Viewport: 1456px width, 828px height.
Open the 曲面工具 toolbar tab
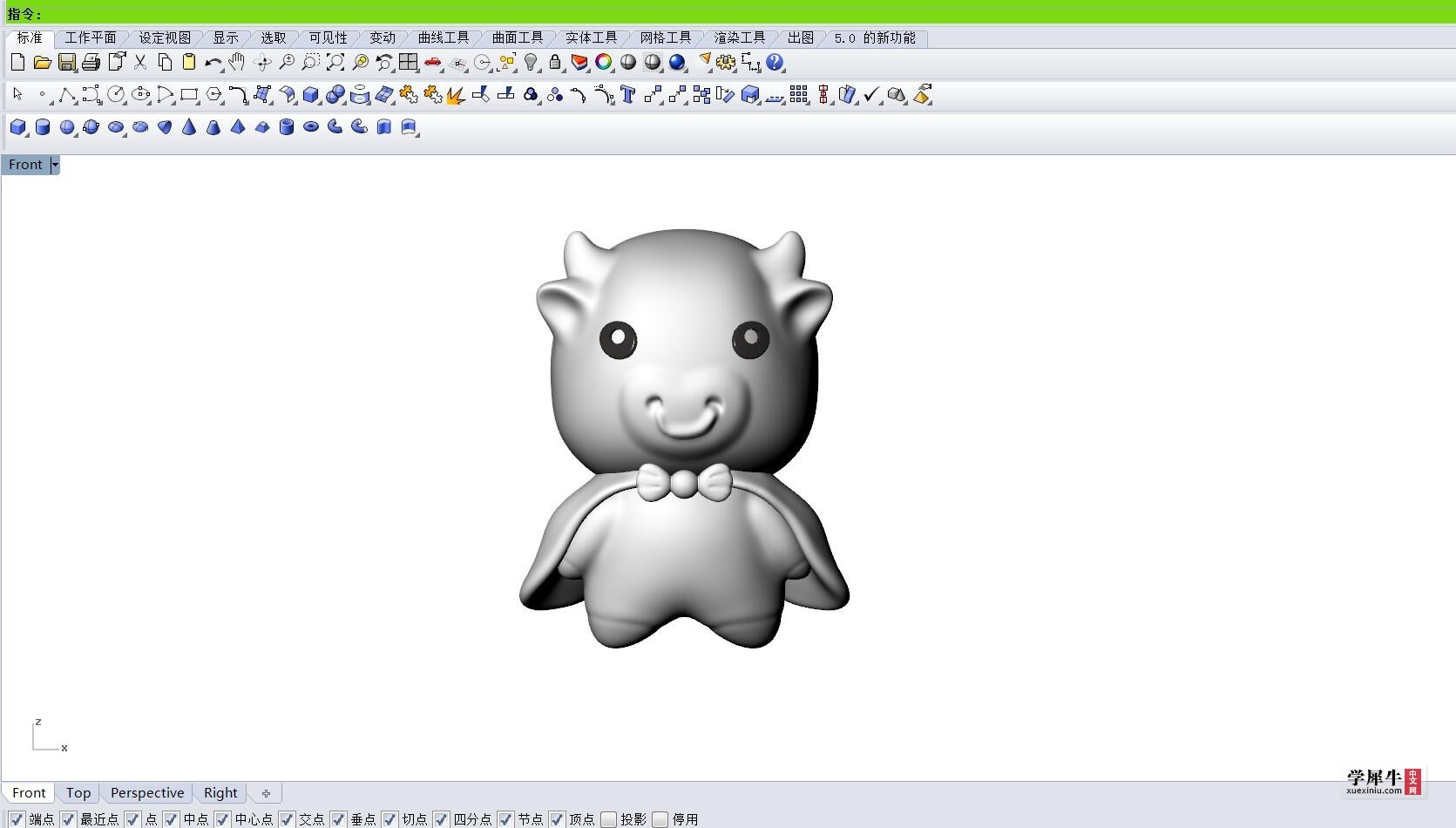[x=518, y=38]
